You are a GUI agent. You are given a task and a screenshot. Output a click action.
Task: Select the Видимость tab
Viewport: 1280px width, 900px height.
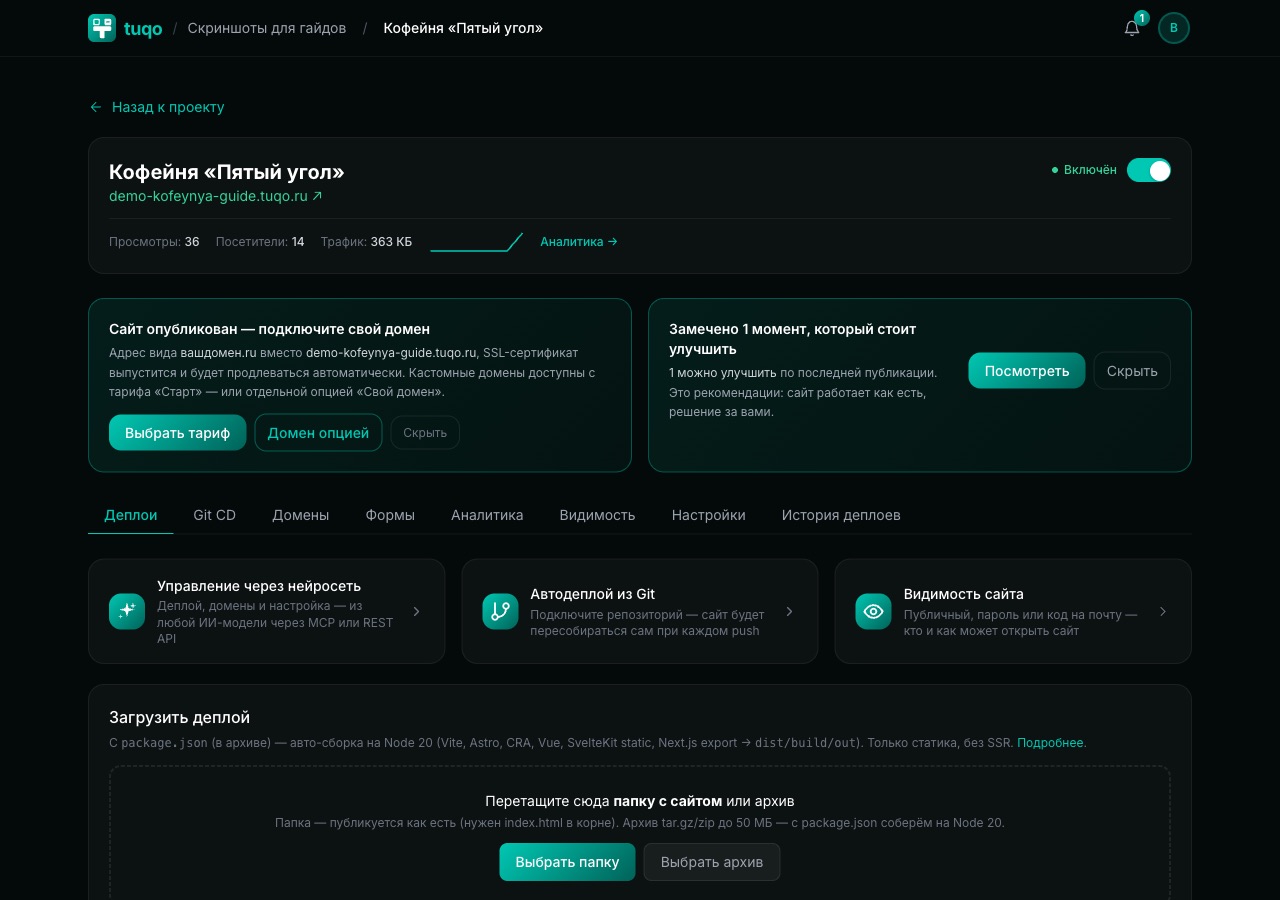598,515
